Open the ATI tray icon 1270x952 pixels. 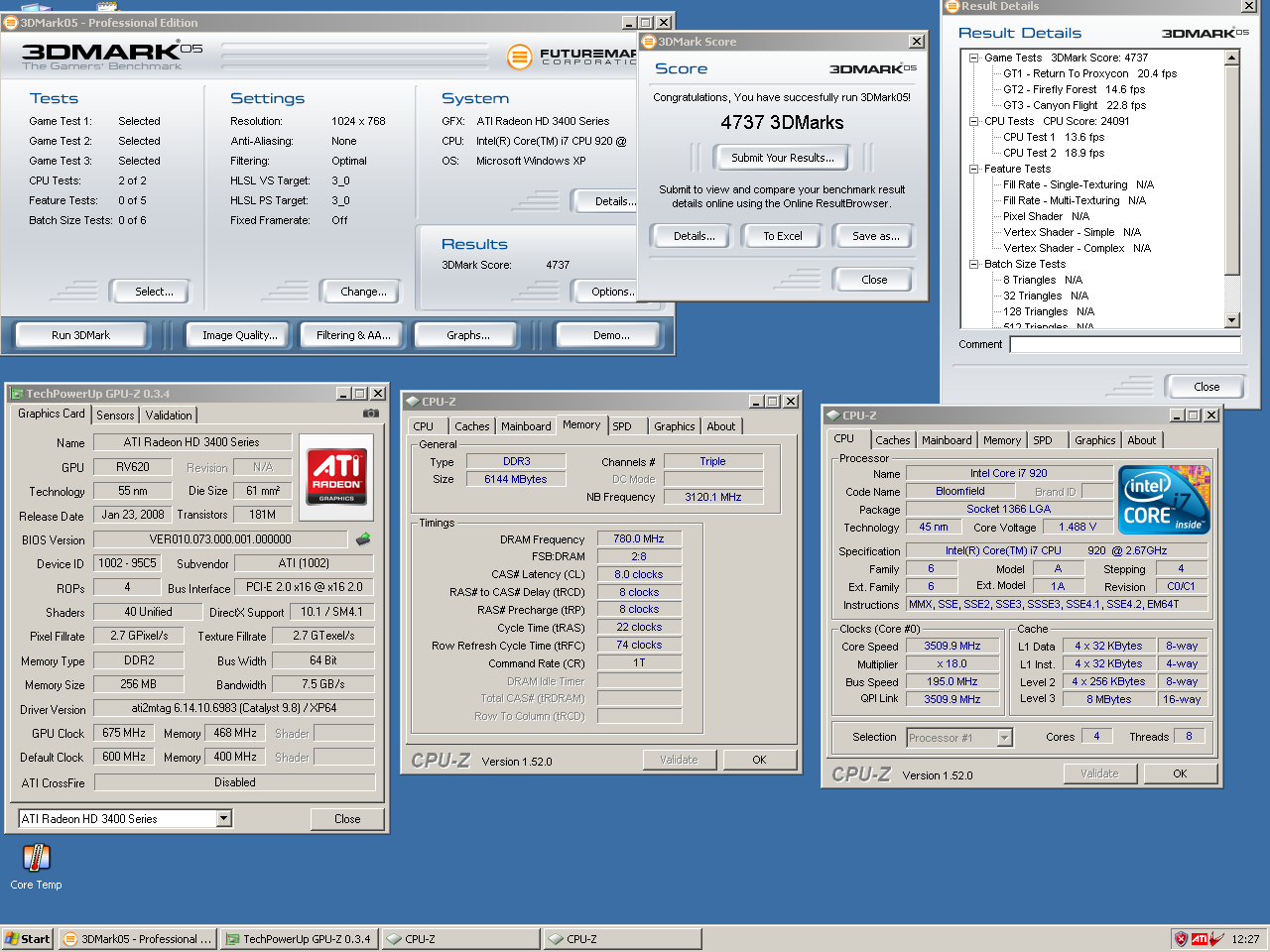point(1200,938)
